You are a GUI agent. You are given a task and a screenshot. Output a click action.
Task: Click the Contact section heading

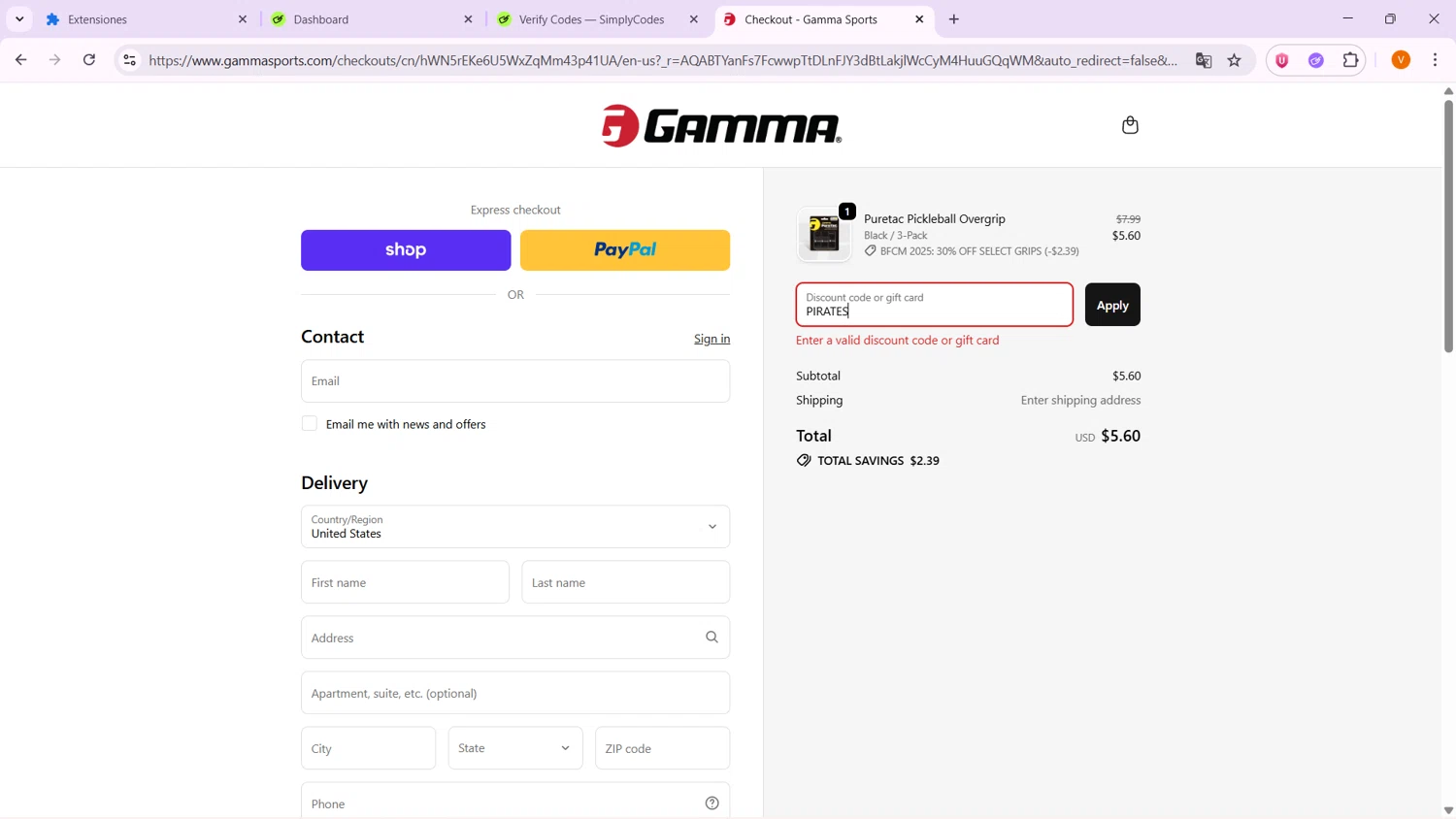pos(332,337)
